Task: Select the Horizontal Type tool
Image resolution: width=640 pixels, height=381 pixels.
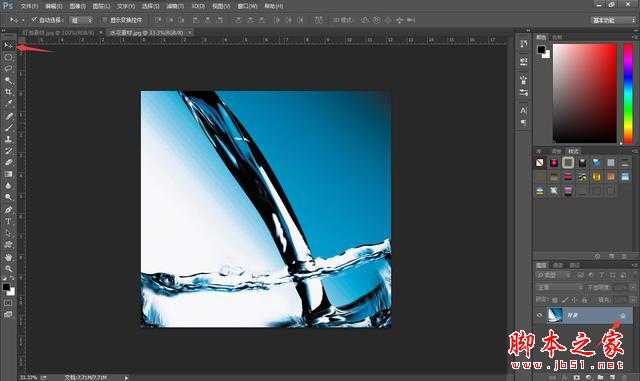Action: pyautogui.click(x=8, y=221)
